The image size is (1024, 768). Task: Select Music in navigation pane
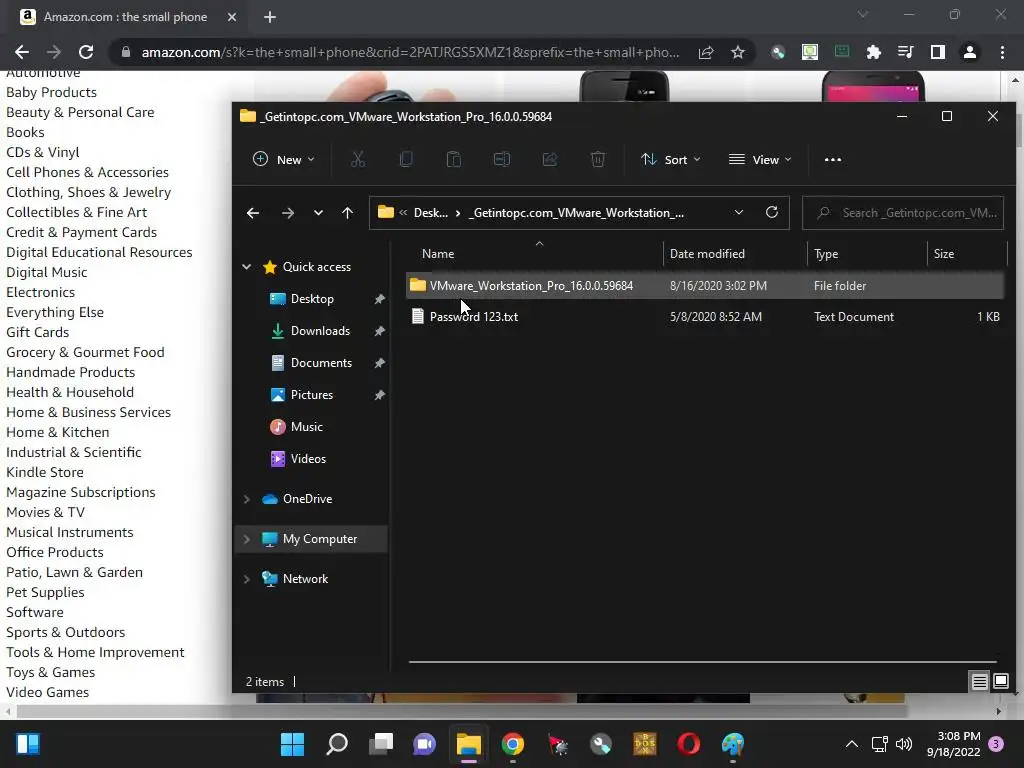coord(306,426)
